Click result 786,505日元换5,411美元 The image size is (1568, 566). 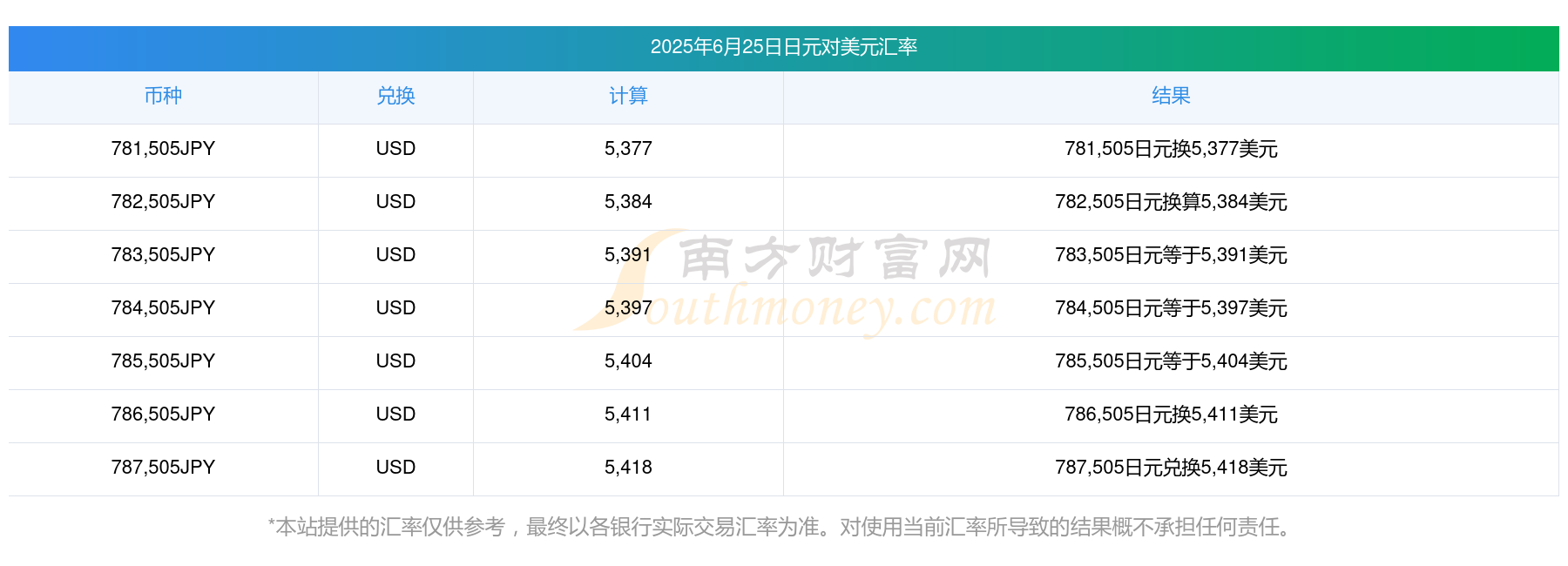coord(1171,414)
